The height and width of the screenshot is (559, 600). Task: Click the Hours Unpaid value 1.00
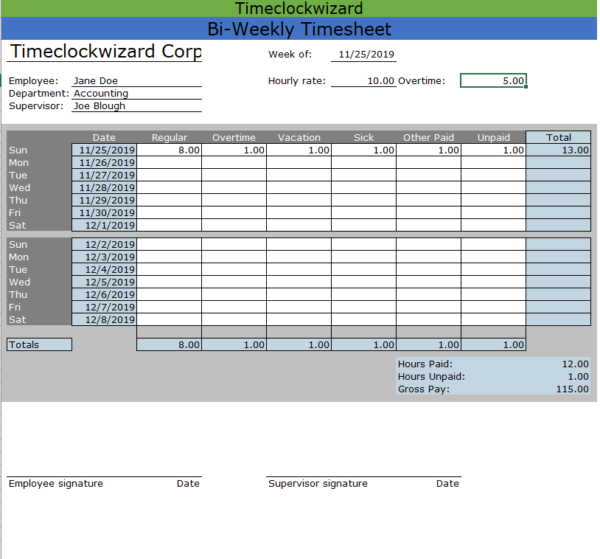point(578,376)
